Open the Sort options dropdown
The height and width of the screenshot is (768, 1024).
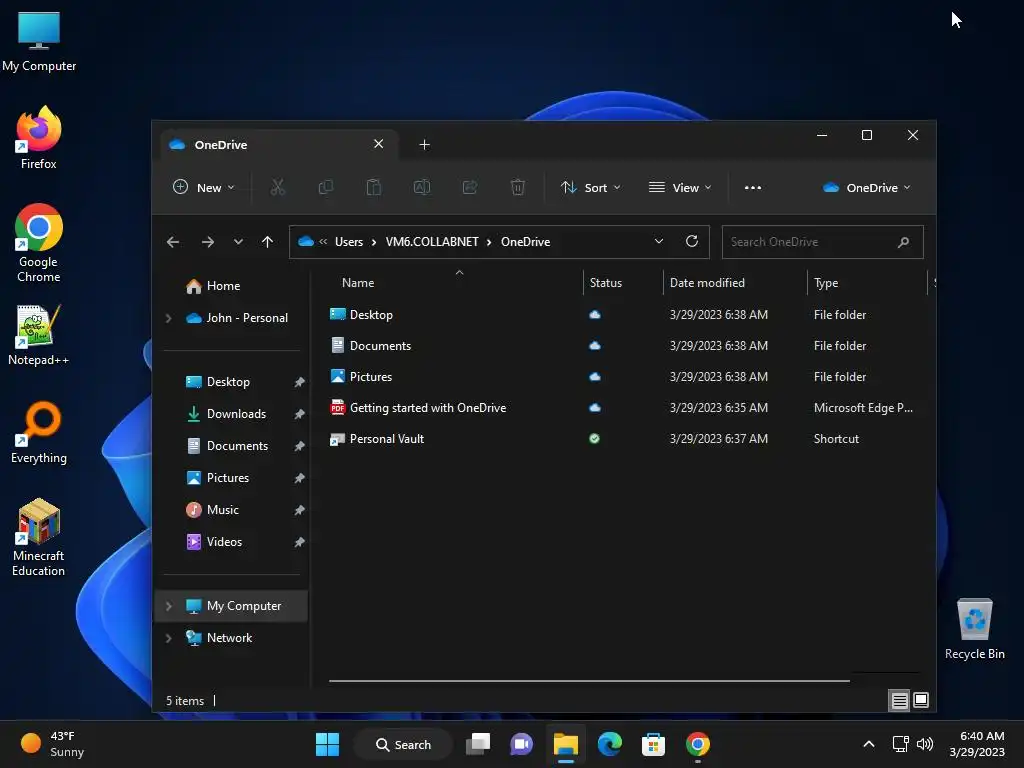tap(590, 187)
